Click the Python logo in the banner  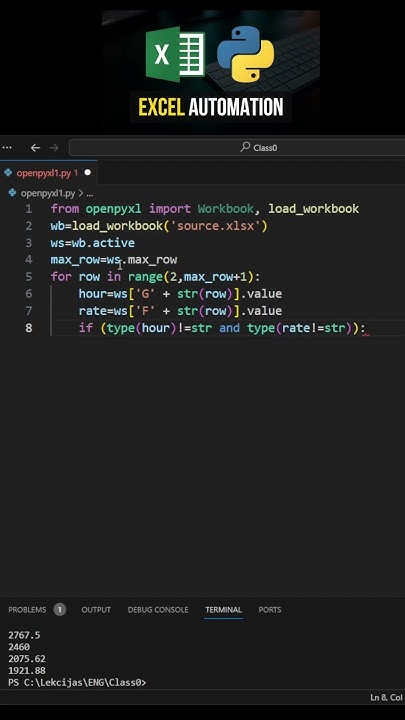(246, 54)
